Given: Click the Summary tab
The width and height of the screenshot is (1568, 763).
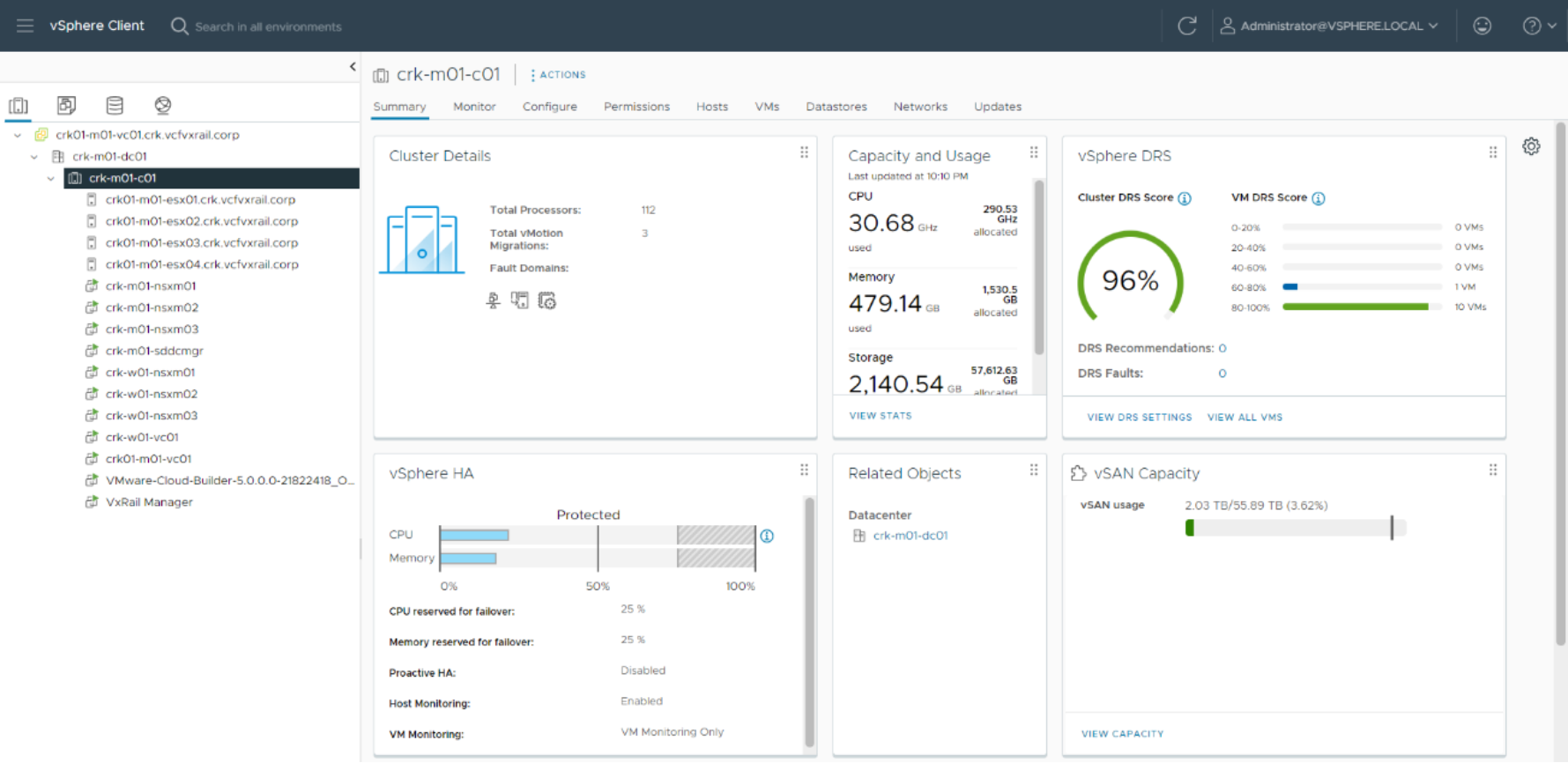Looking at the screenshot, I should pyautogui.click(x=399, y=107).
